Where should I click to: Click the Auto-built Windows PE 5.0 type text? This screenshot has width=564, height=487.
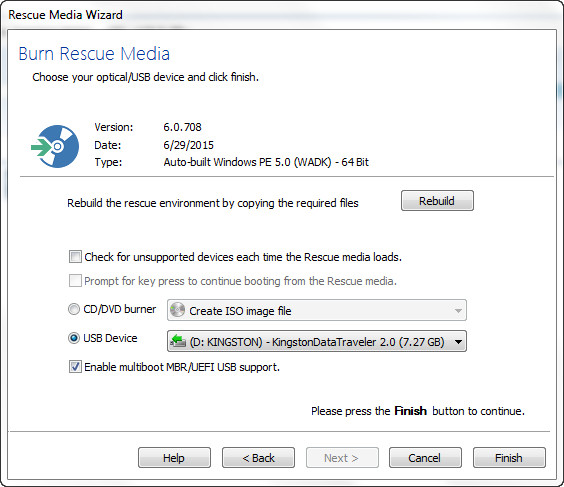[266, 162]
